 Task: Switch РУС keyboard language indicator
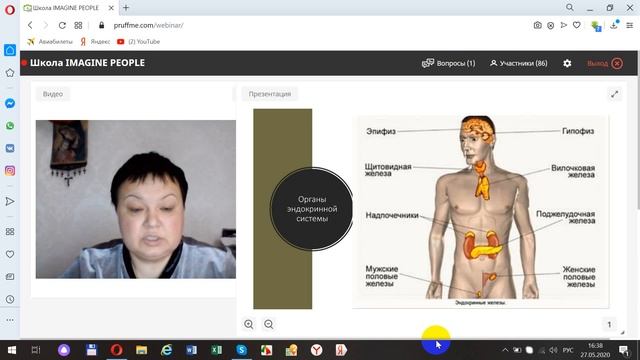click(568, 350)
